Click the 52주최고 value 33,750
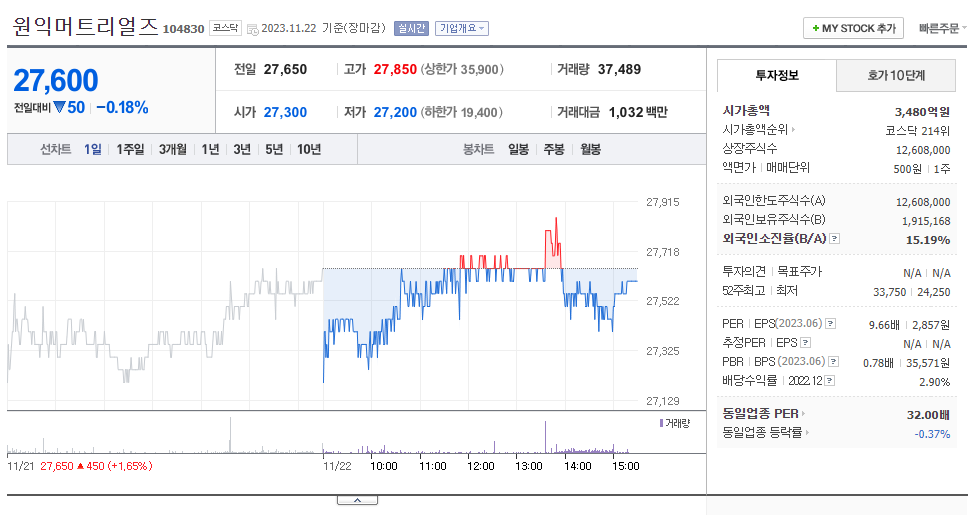979x515 pixels. click(889, 292)
